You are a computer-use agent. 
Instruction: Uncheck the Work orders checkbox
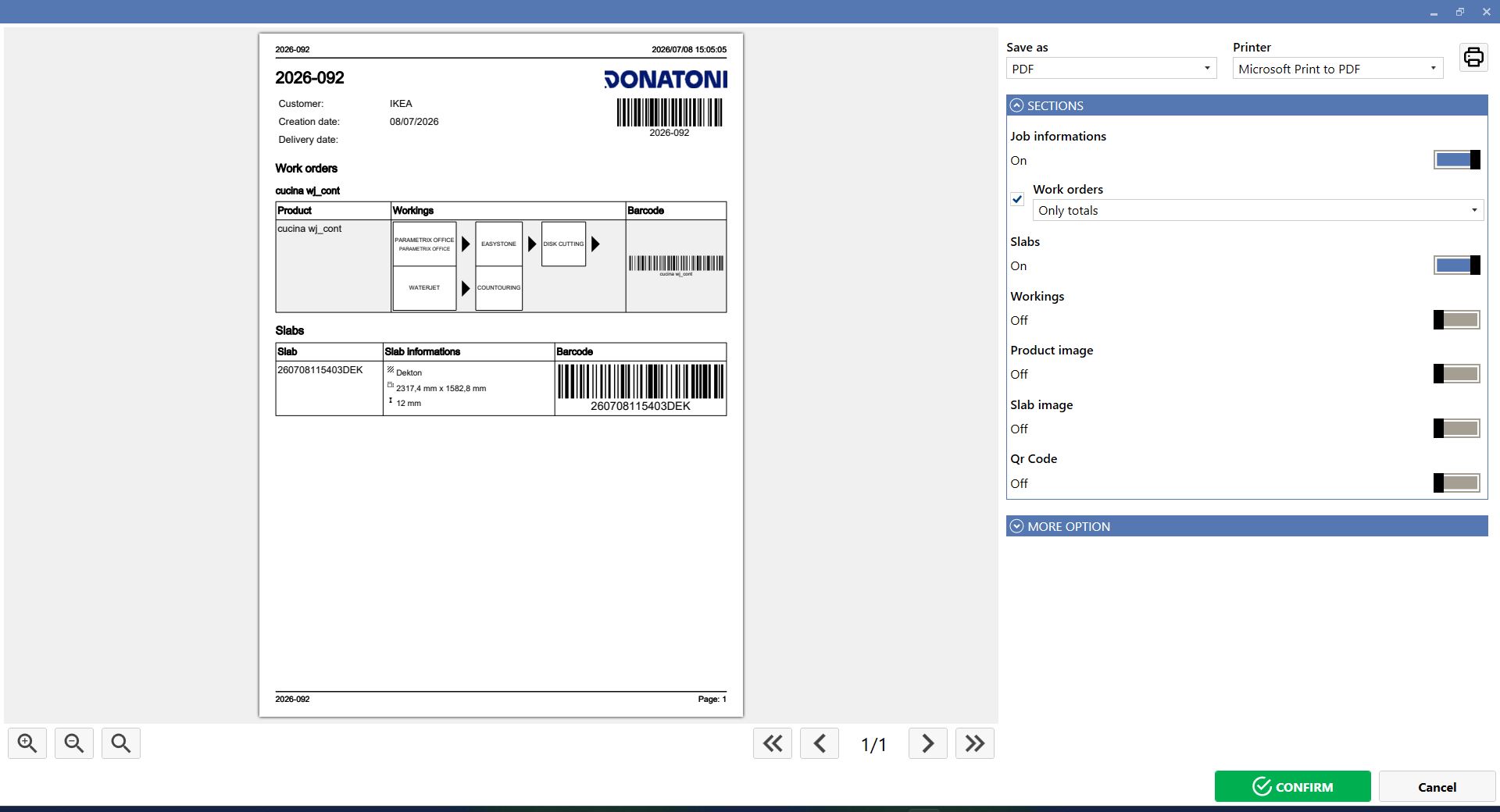click(x=1017, y=199)
